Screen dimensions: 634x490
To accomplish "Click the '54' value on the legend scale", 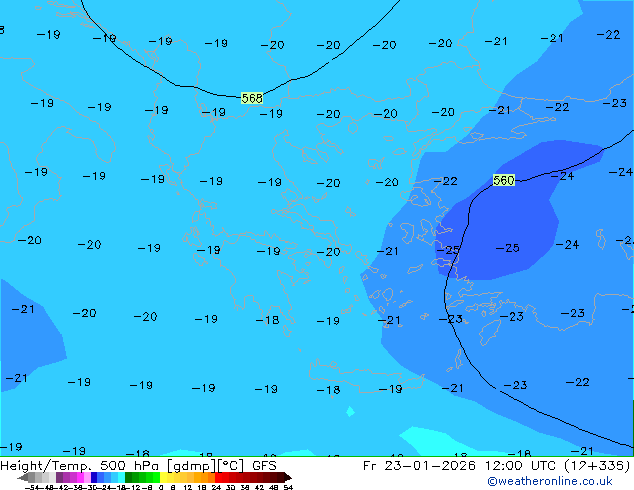I will pyautogui.click(x=288, y=487).
